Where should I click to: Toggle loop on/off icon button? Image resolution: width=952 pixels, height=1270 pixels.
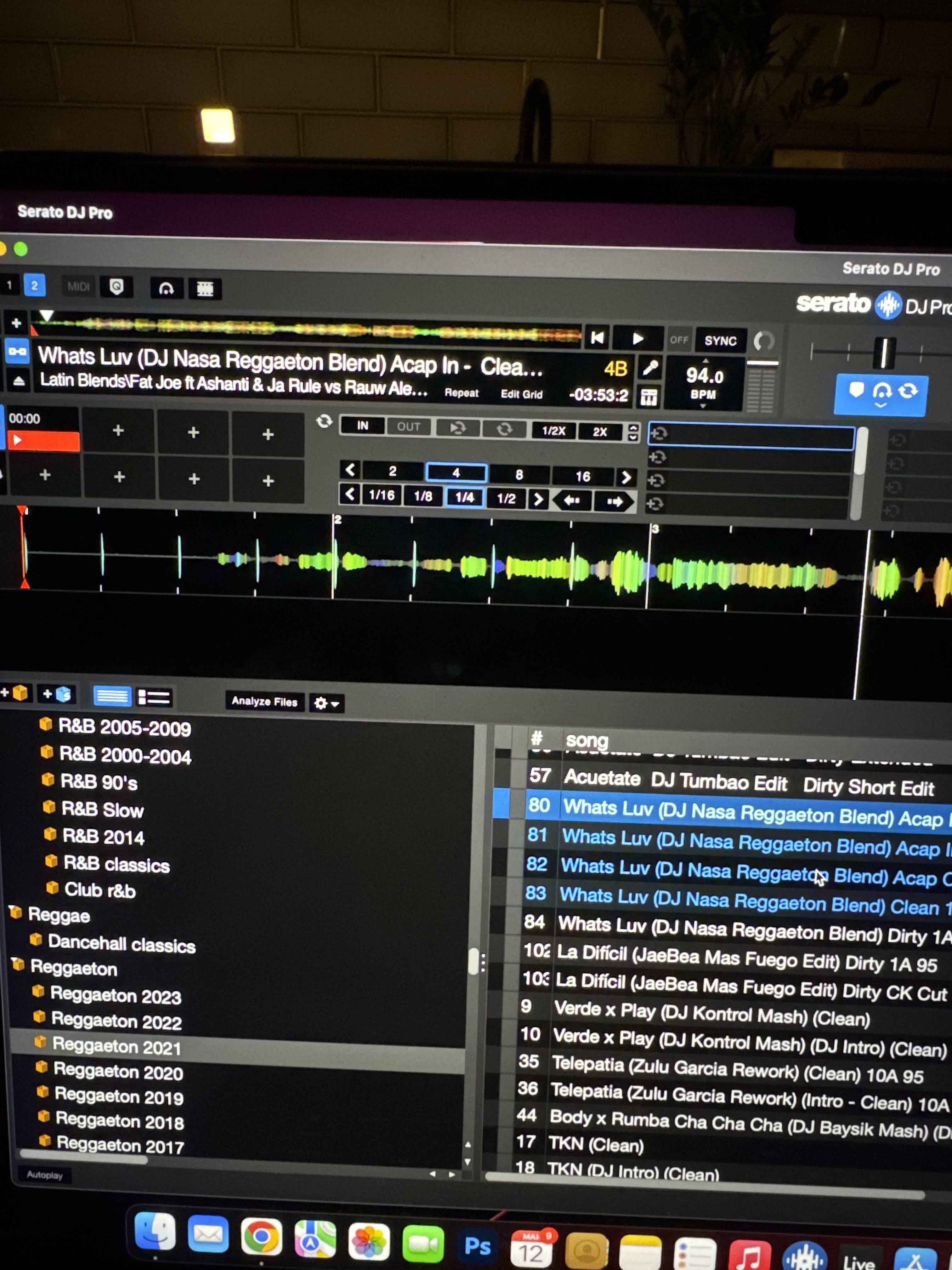pos(457,428)
